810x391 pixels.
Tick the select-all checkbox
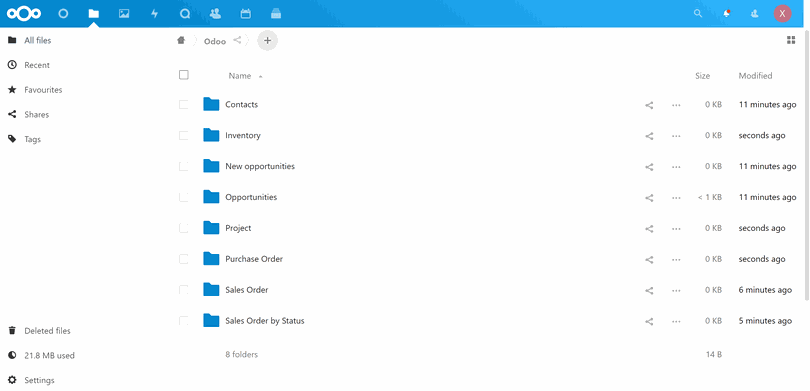point(184,75)
